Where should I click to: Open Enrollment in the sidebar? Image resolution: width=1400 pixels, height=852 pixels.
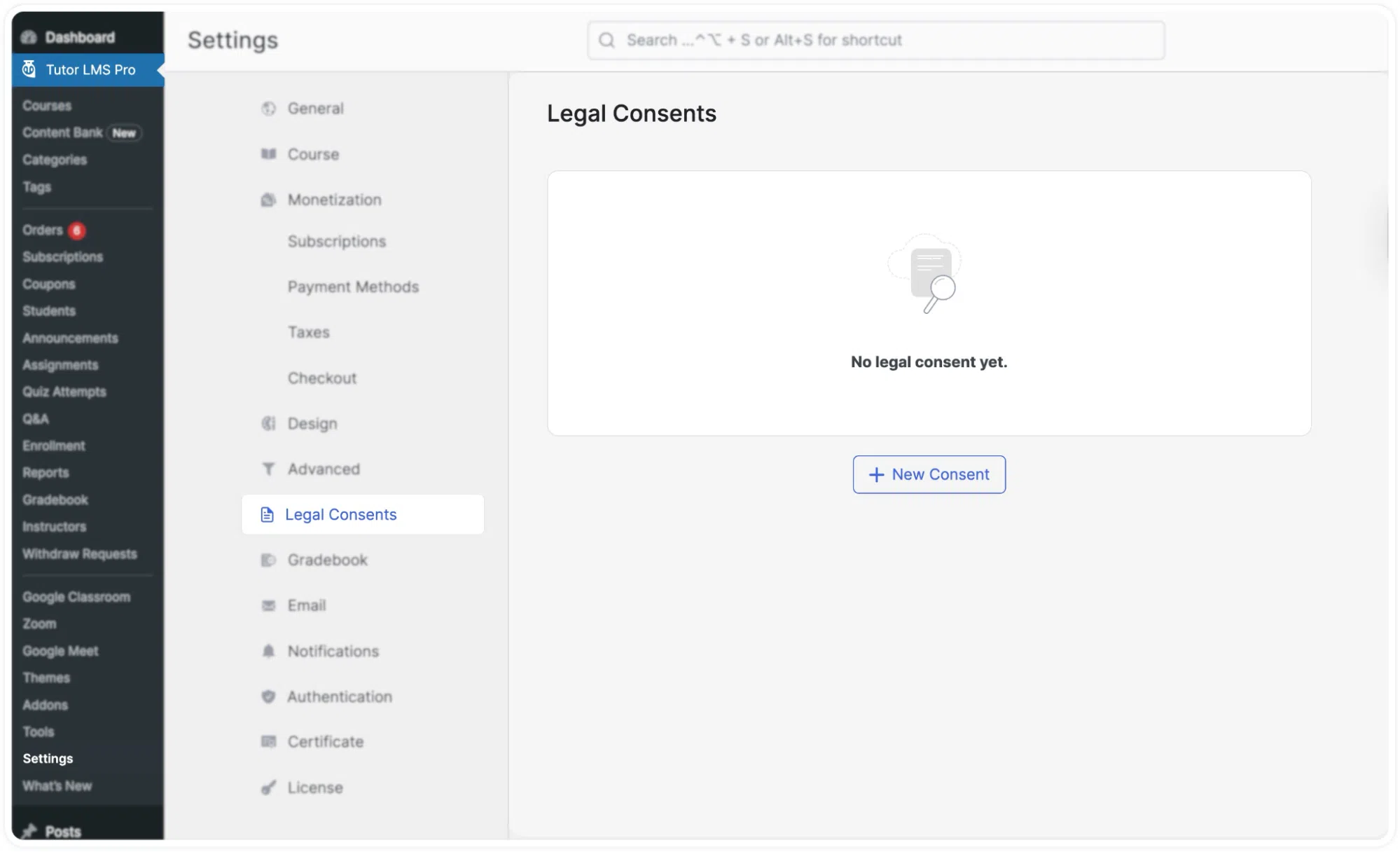pyautogui.click(x=53, y=446)
